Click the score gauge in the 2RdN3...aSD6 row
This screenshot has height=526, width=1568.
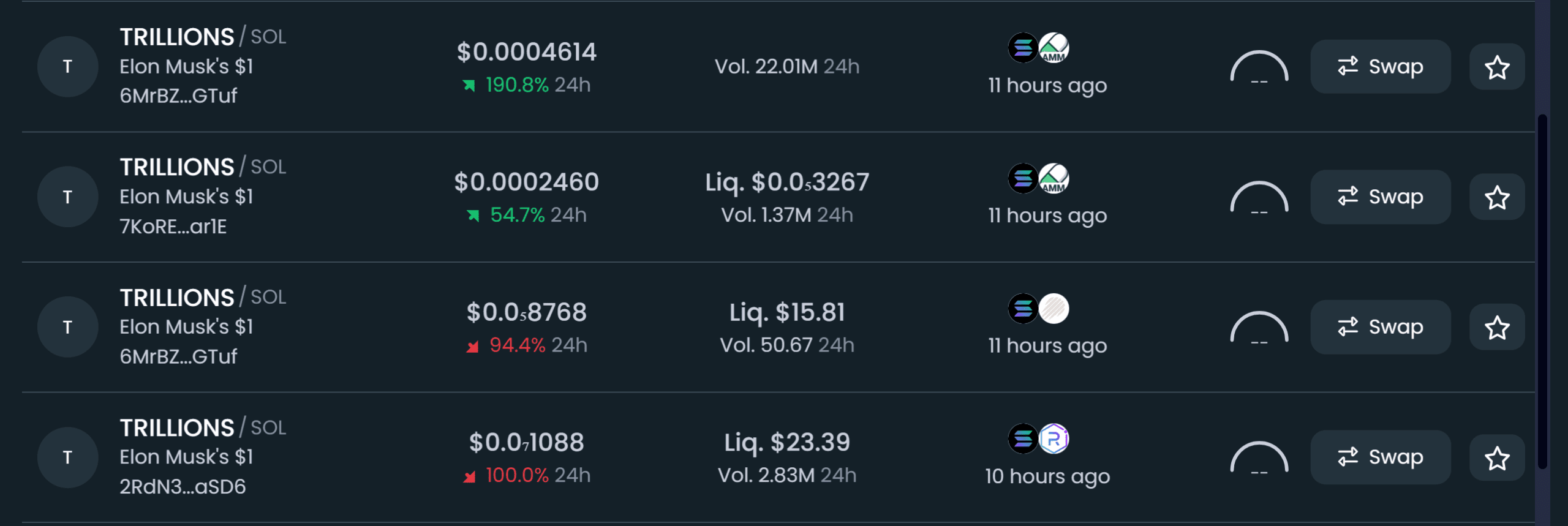point(1259,459)
